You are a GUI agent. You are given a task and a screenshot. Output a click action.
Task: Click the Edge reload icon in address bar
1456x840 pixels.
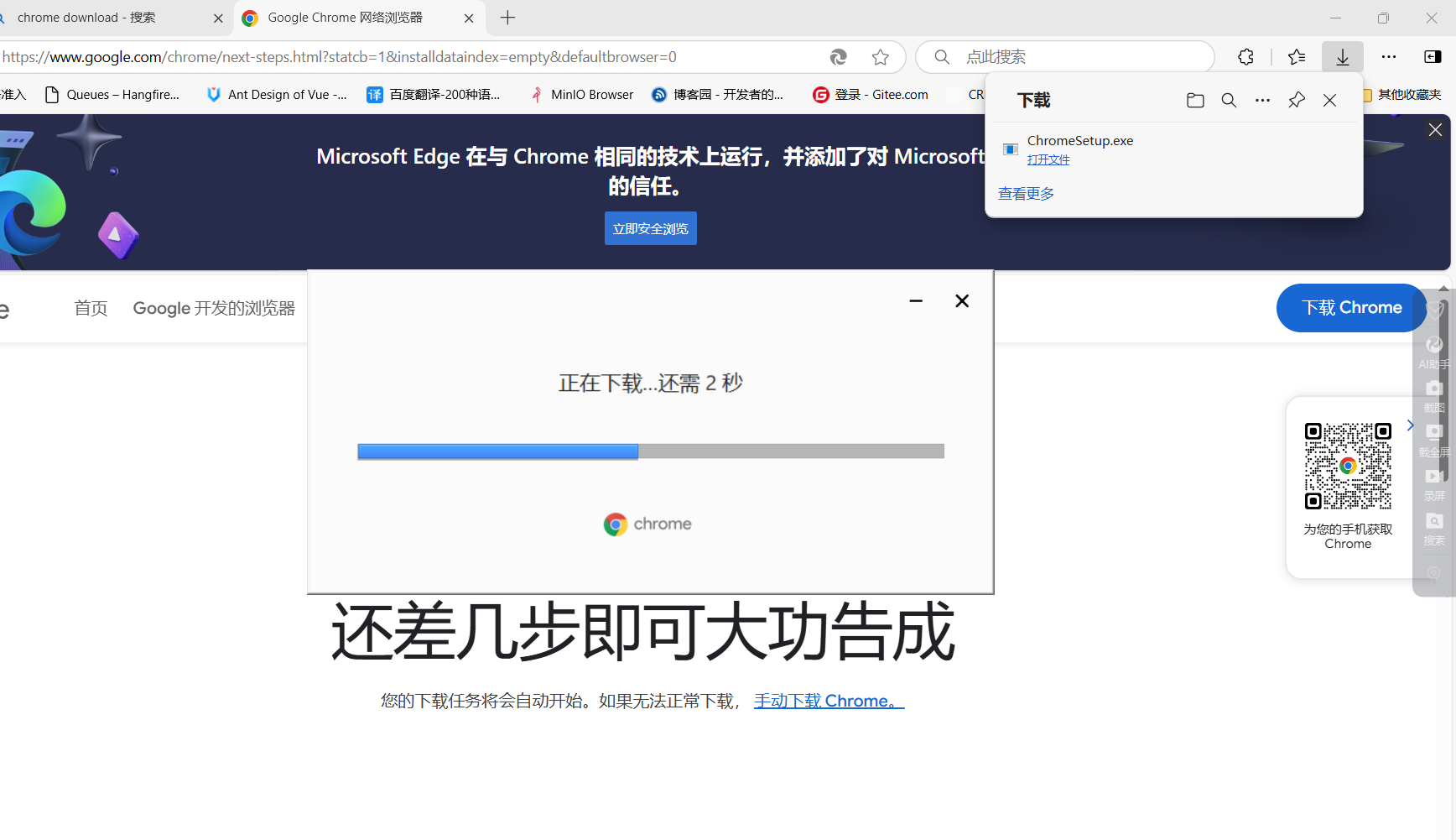pyautogui.click(x=838, y=57)
